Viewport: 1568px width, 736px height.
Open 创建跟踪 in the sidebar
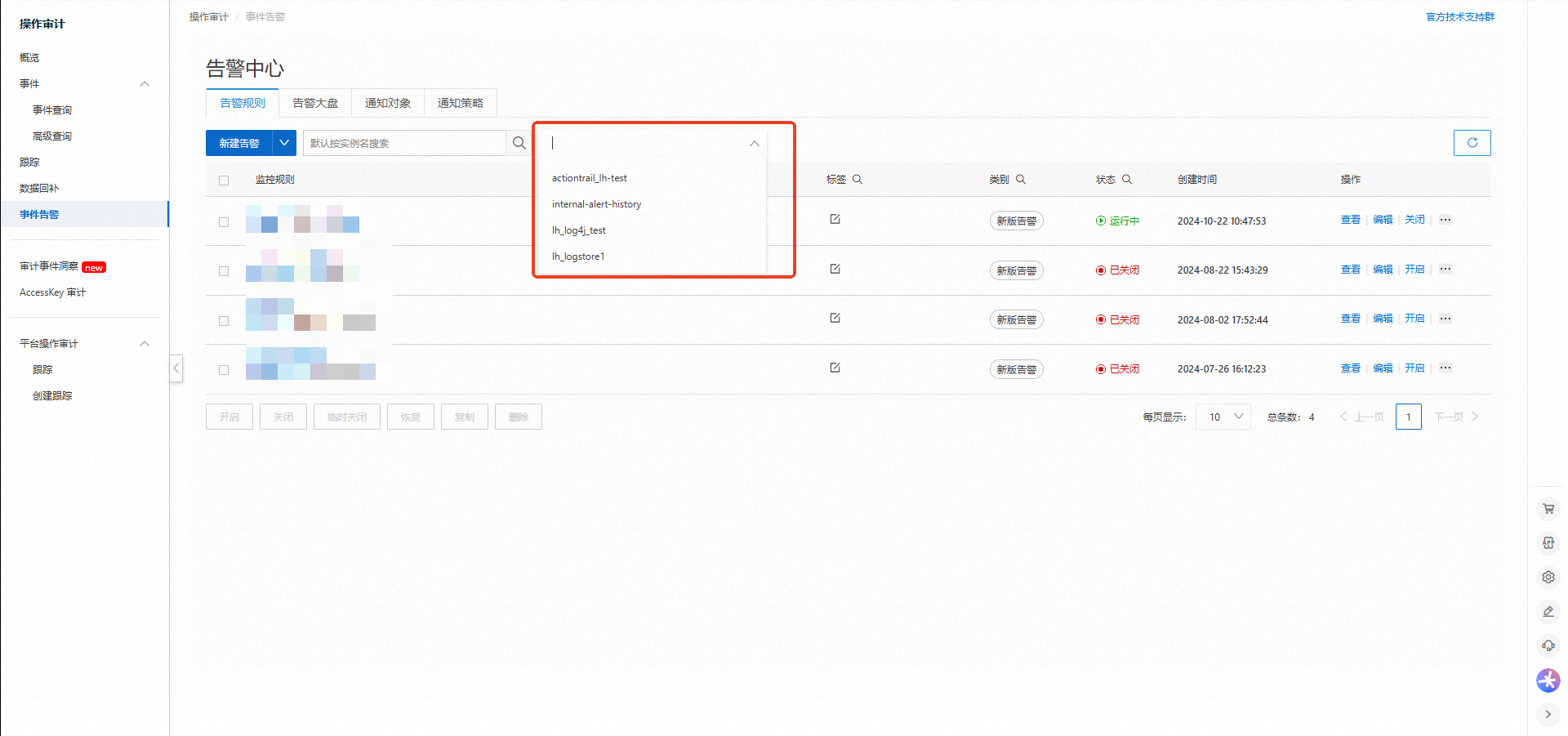pyautogui.click(x=52, y=396)
